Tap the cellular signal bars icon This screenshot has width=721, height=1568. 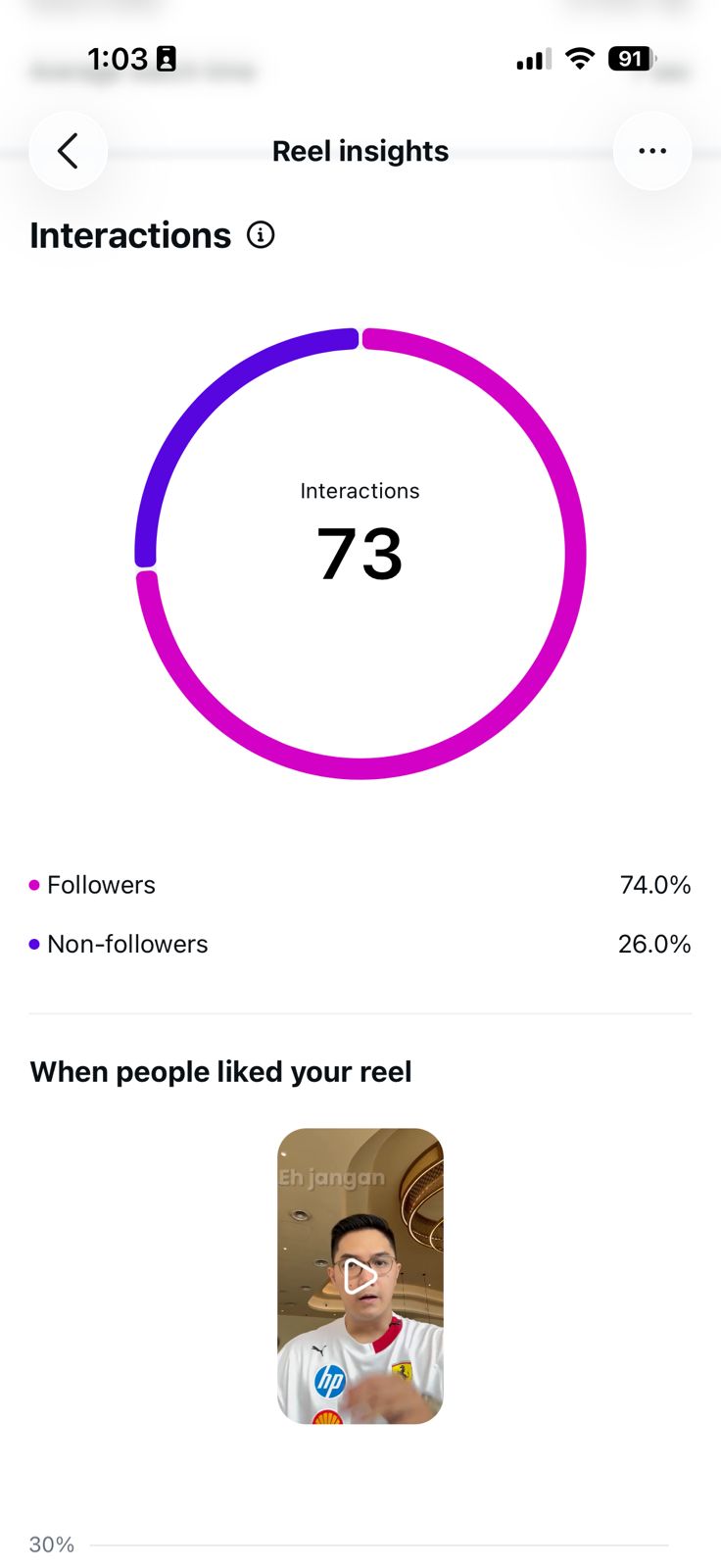(x=533, y=60)
